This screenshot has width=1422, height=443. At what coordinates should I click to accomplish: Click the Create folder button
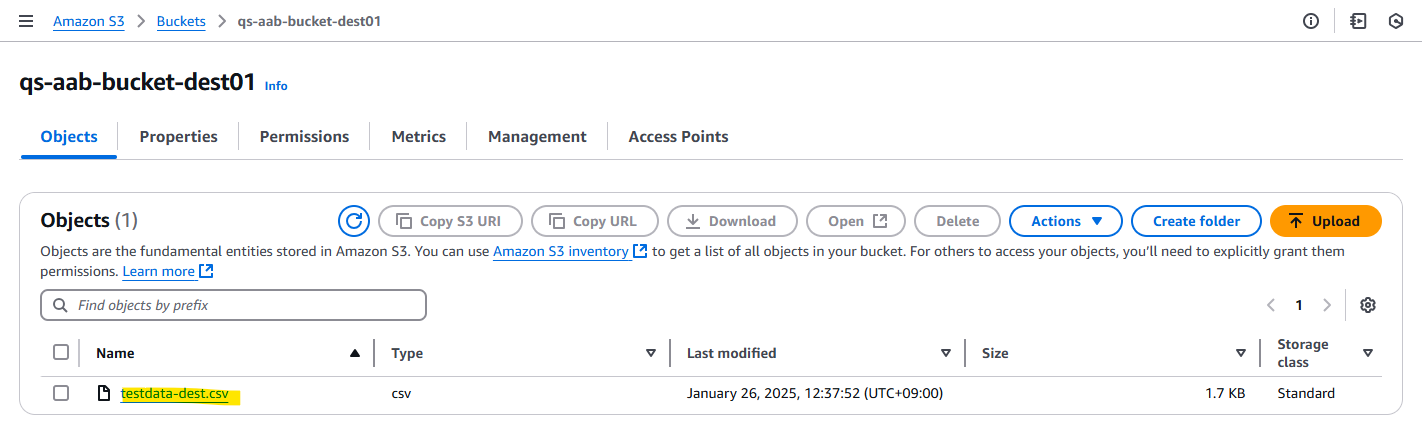pos(1196,221)
